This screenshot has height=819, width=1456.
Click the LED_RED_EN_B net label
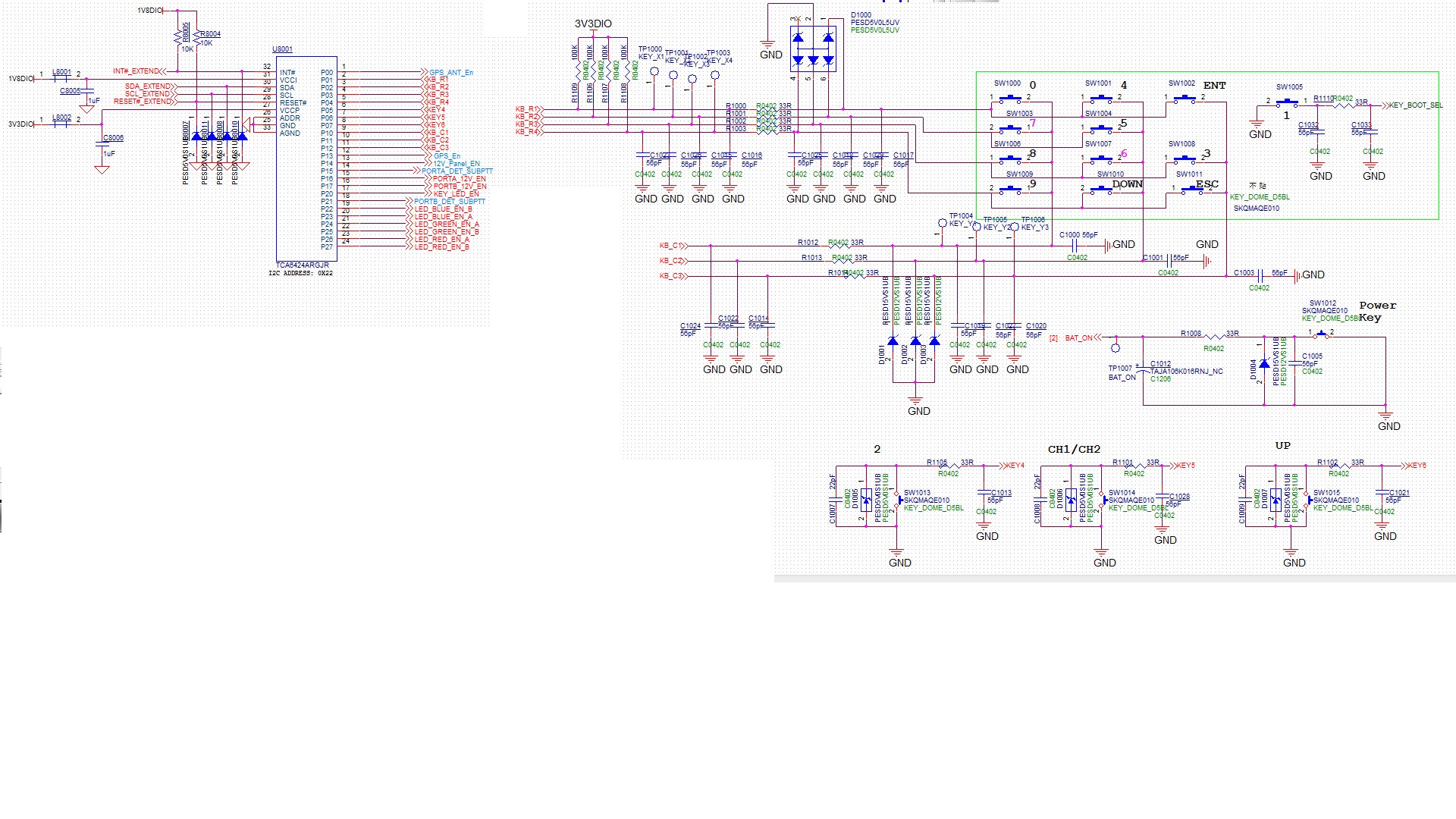(441, 247)
